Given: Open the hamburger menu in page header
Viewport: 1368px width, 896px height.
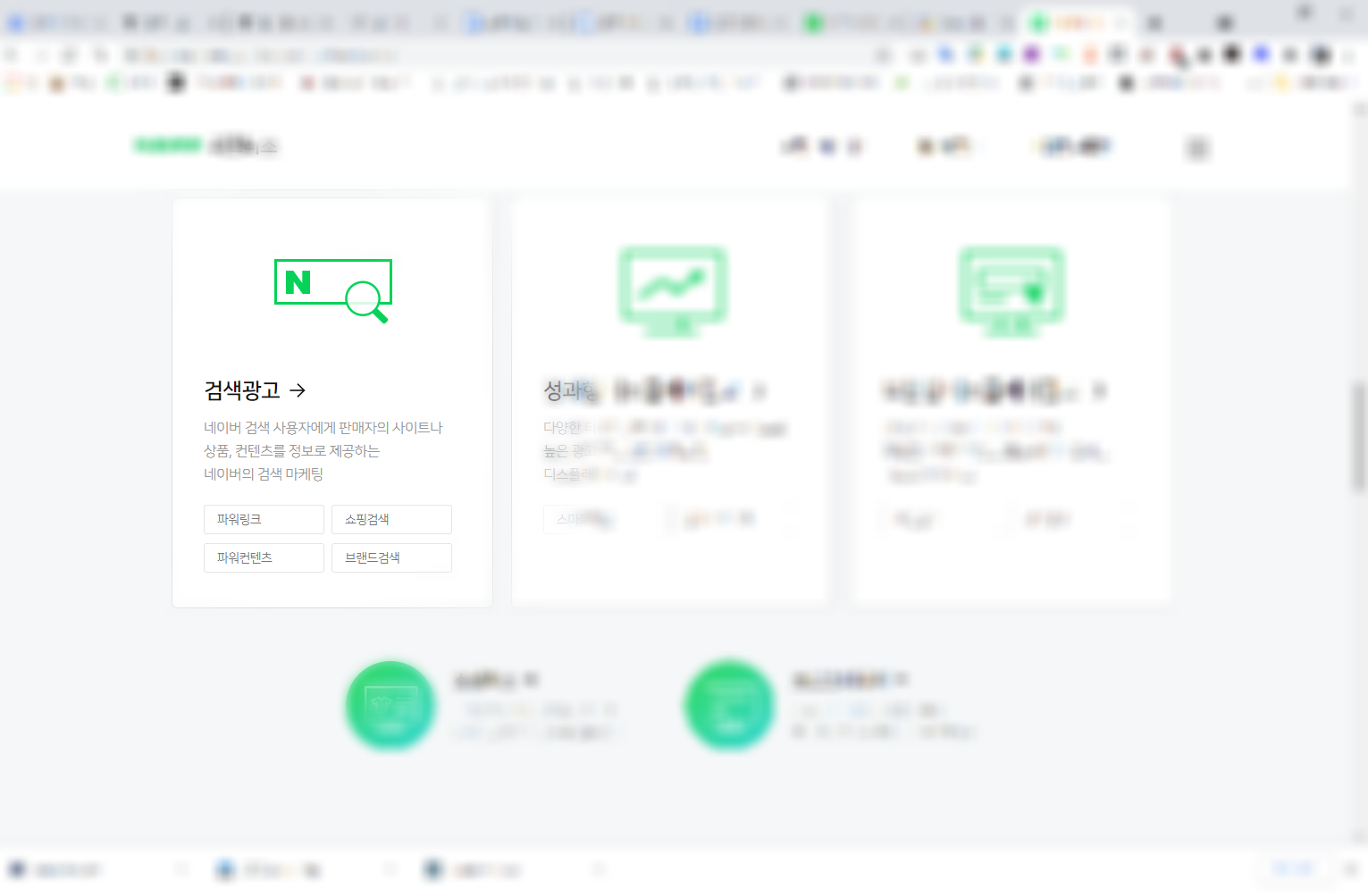Looking at the screenshot, I should pyautogui.click(x=1197, y=147).
